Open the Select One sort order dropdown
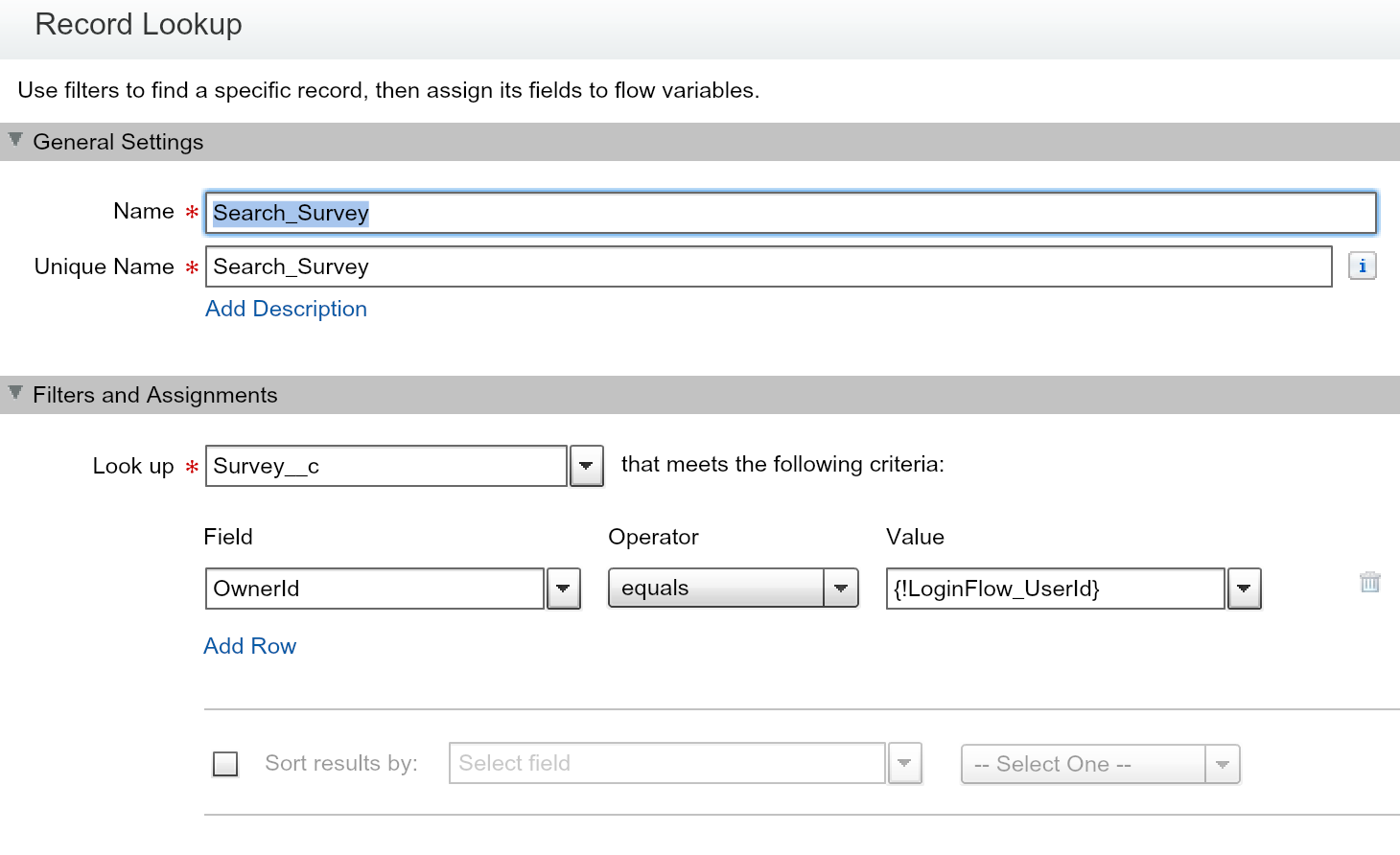Screen dimensions: 1400x855 1100,764
